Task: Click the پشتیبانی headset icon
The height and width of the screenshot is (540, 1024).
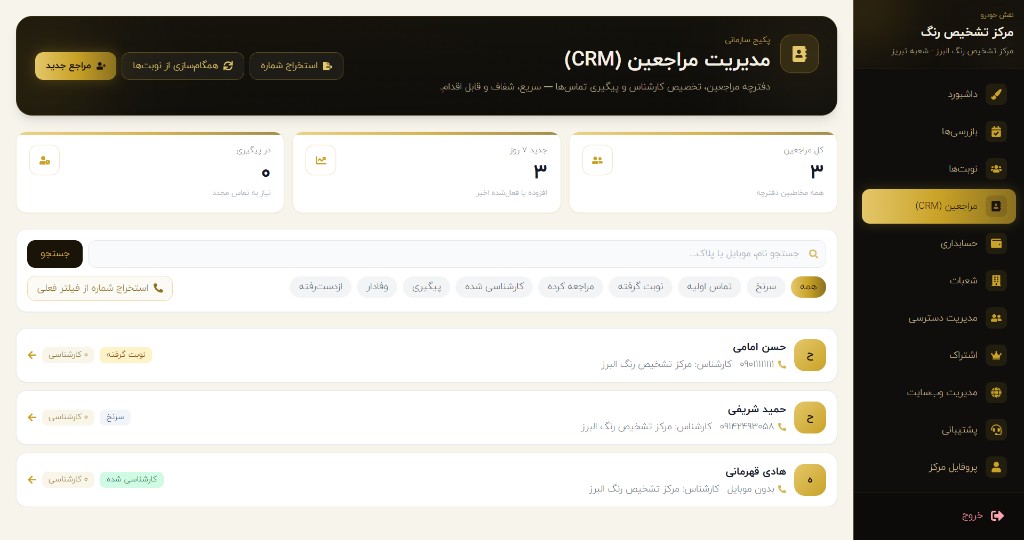Action: (996, 430)
